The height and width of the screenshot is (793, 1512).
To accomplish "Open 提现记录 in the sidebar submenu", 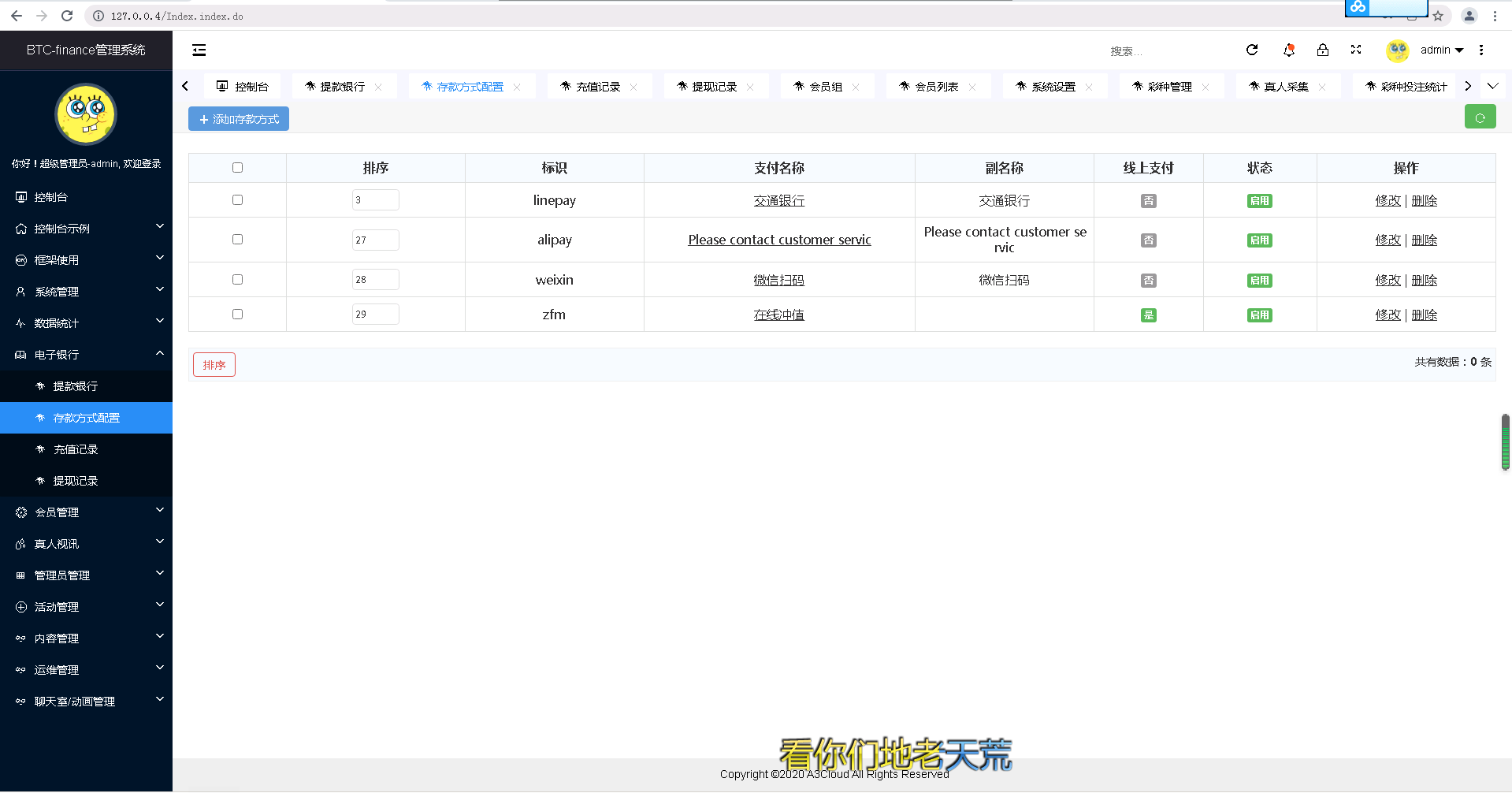I will 76,481.
